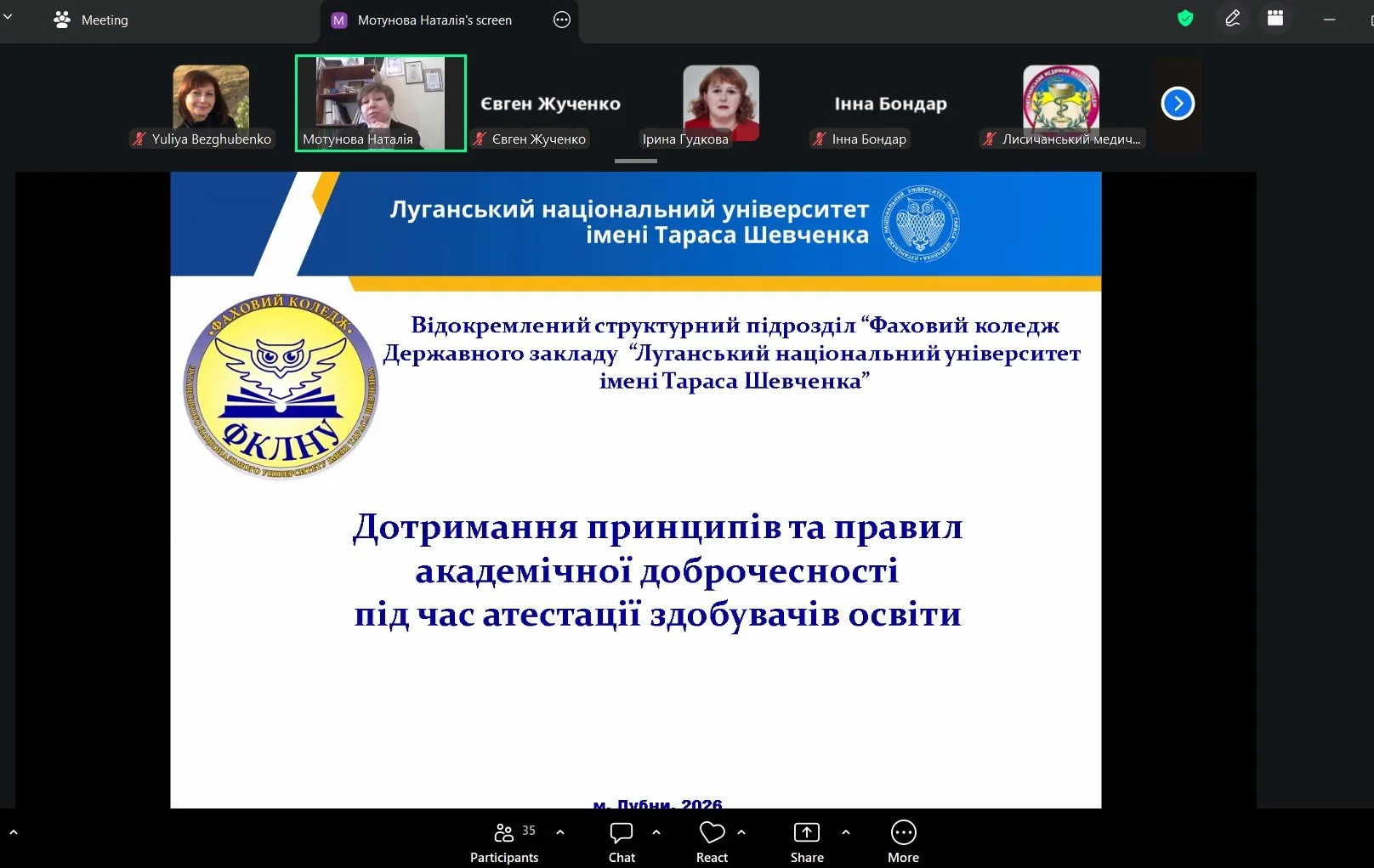Show next participants with the blue arrow
This screenshot has height=868, width=1374.
(1178, 104)
